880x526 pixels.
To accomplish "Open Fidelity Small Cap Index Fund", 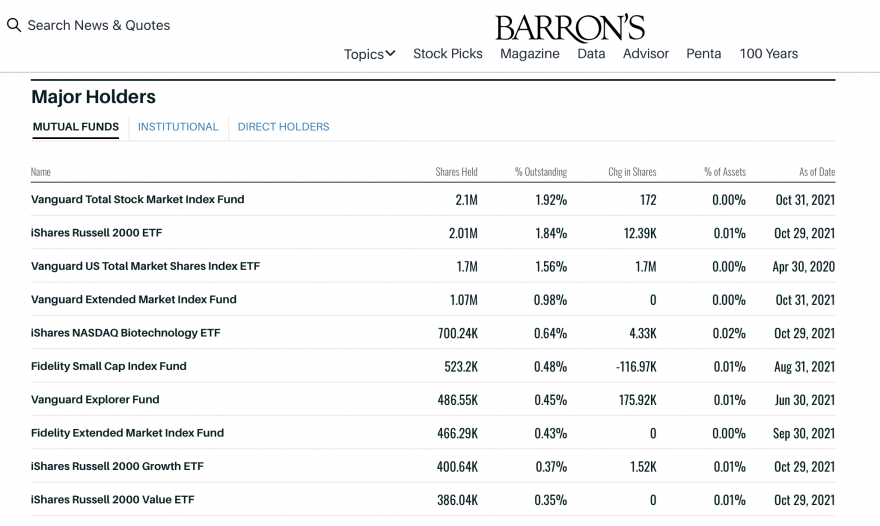I will [109, 366].
